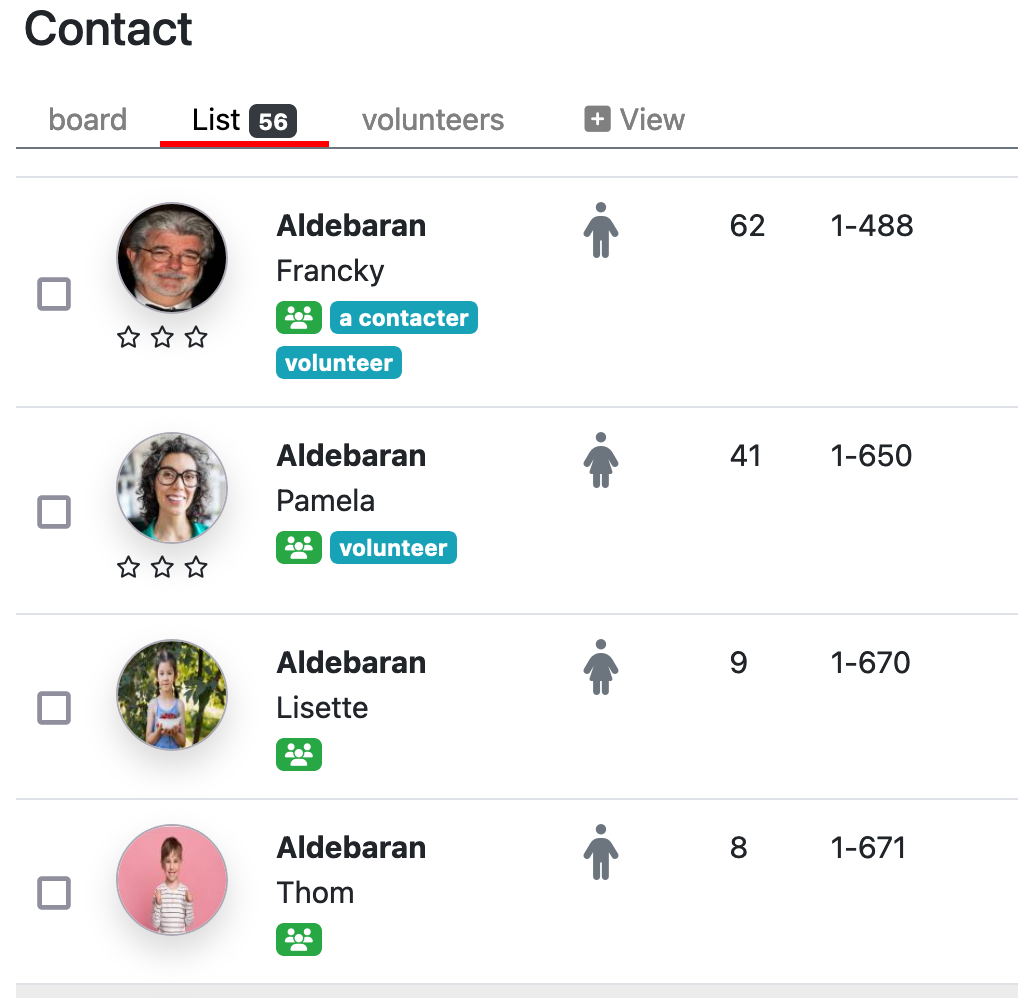Click Pamela's green household group icon

pos(299,547)
